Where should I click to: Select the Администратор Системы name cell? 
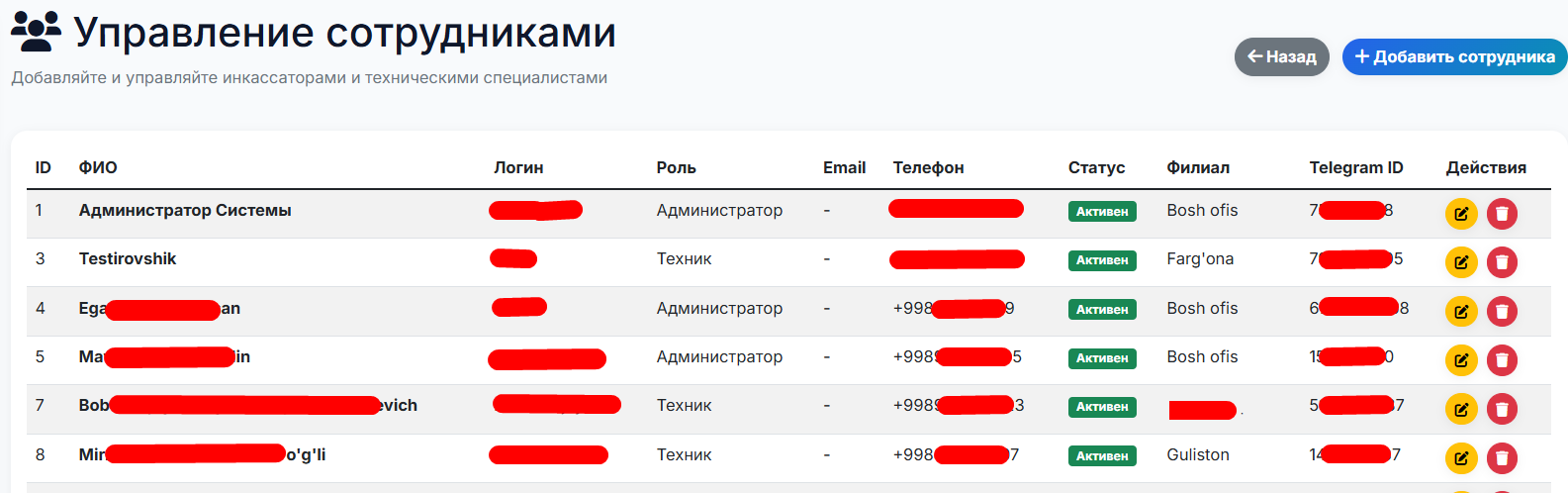coord(185,211)
